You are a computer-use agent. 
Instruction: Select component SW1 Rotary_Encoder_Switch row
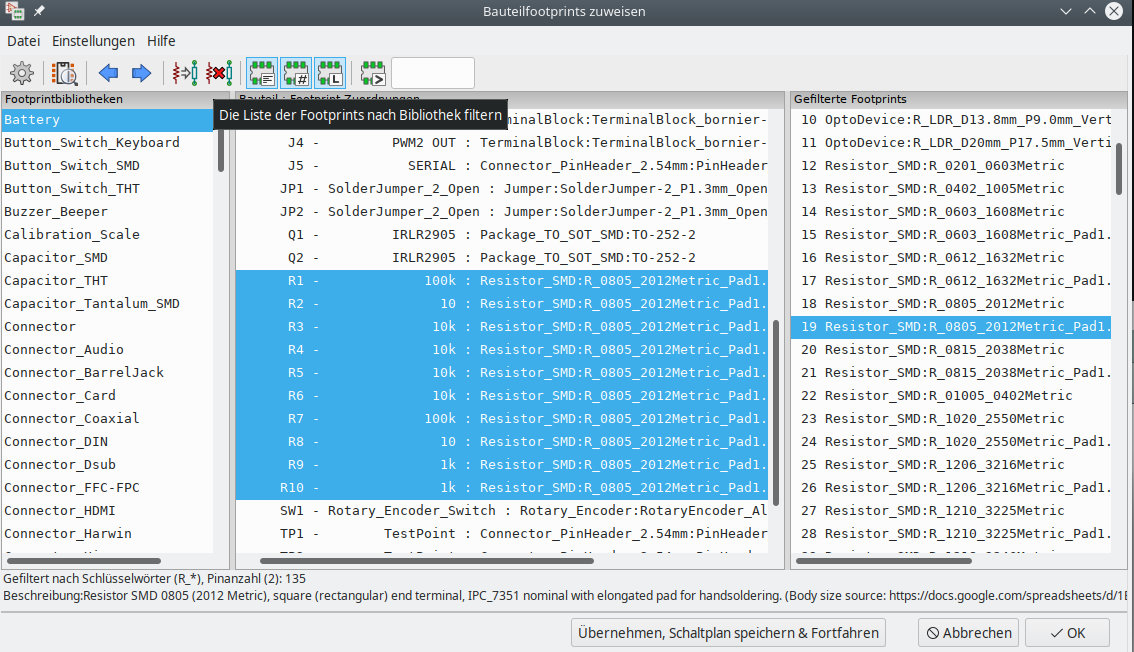[x=502, y=511]
